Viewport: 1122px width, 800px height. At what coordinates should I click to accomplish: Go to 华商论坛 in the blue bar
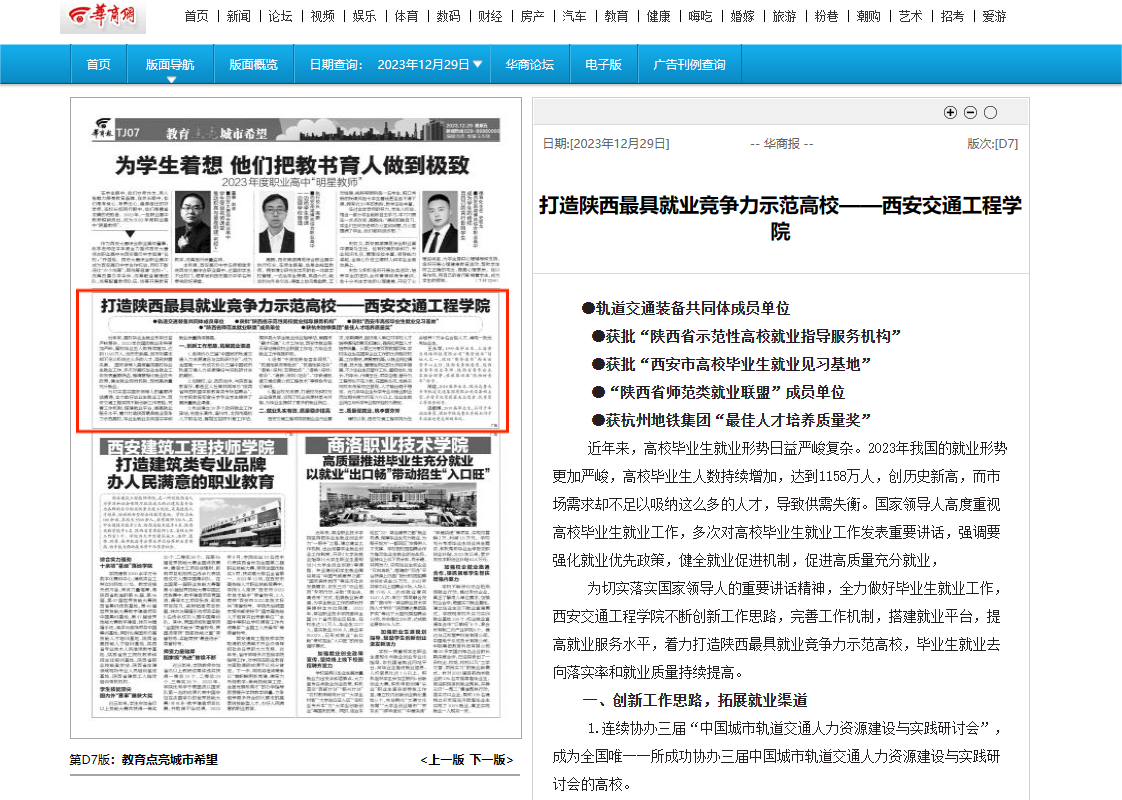click(529, 65)
